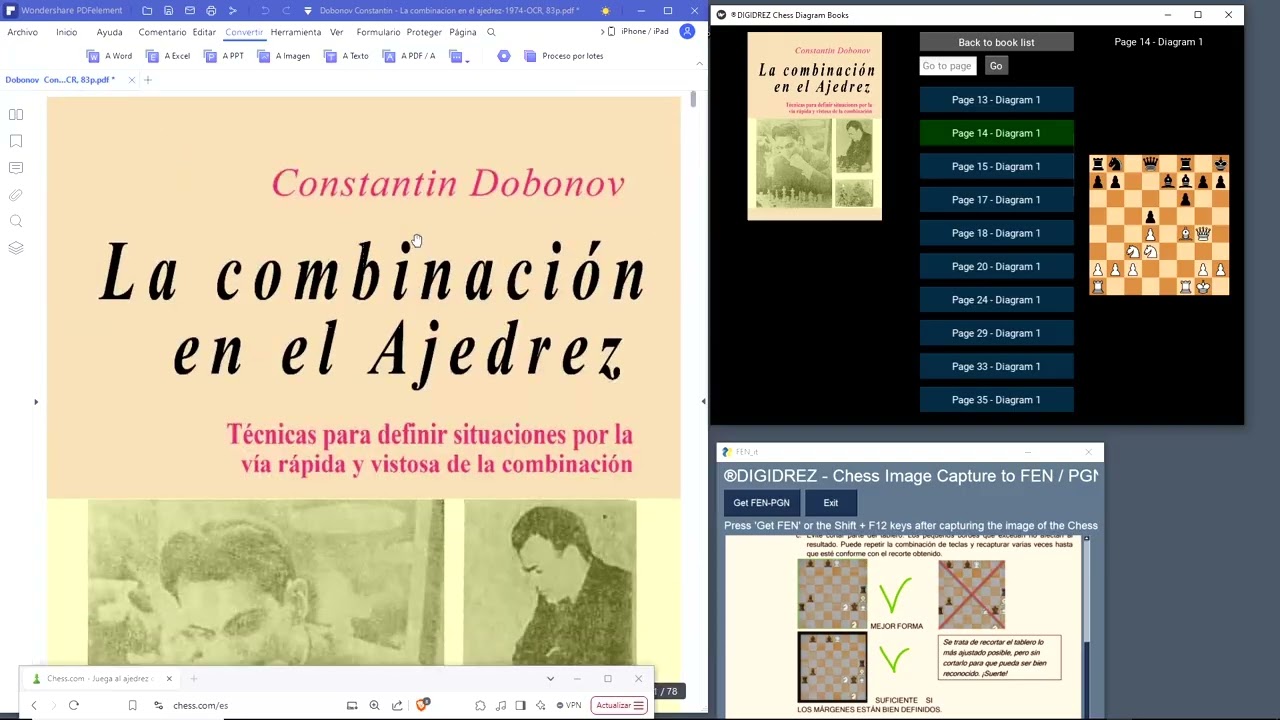Open the Herramienta tab

[296, 32]
